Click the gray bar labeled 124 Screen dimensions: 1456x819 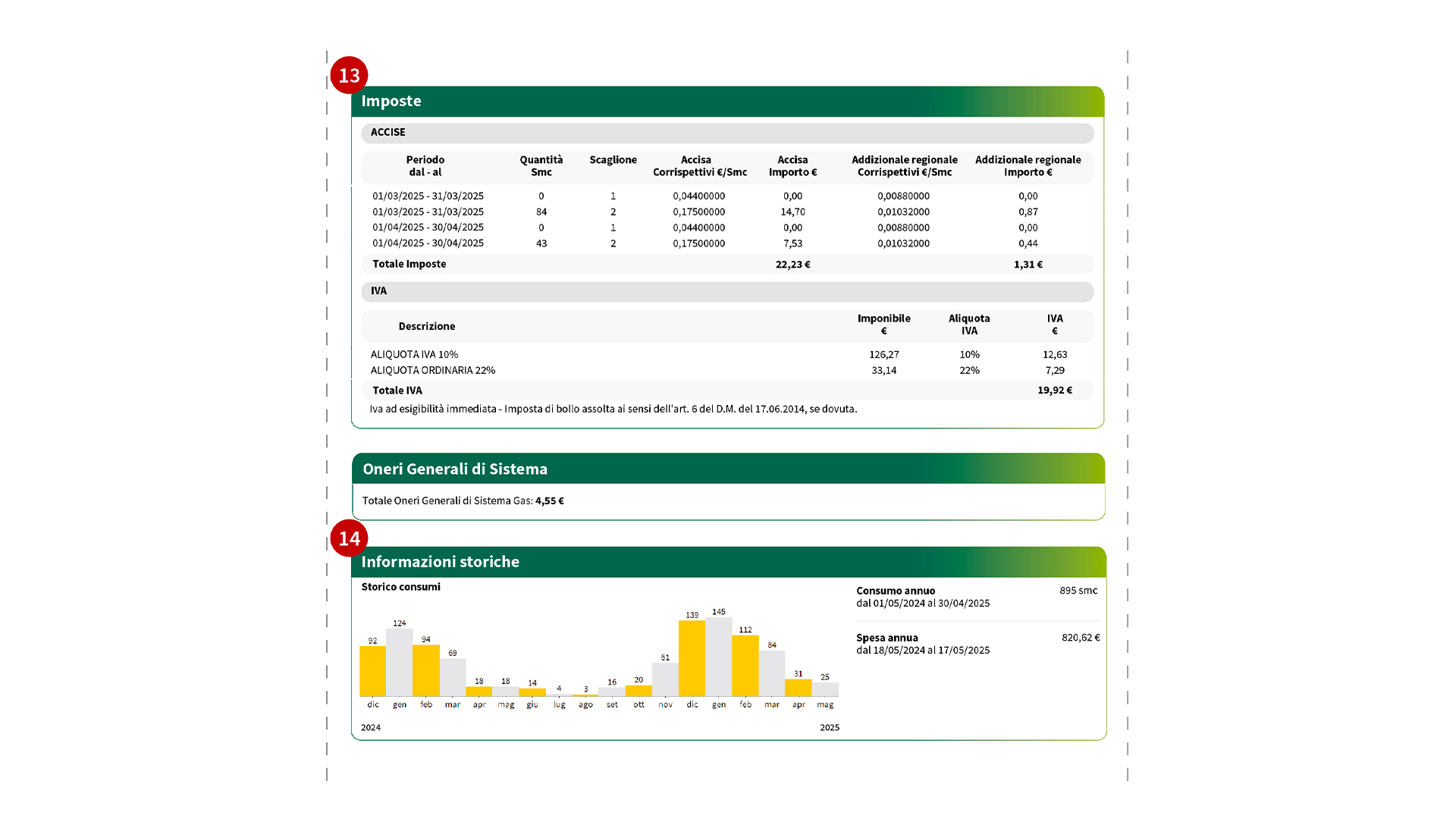coord(399,663)
